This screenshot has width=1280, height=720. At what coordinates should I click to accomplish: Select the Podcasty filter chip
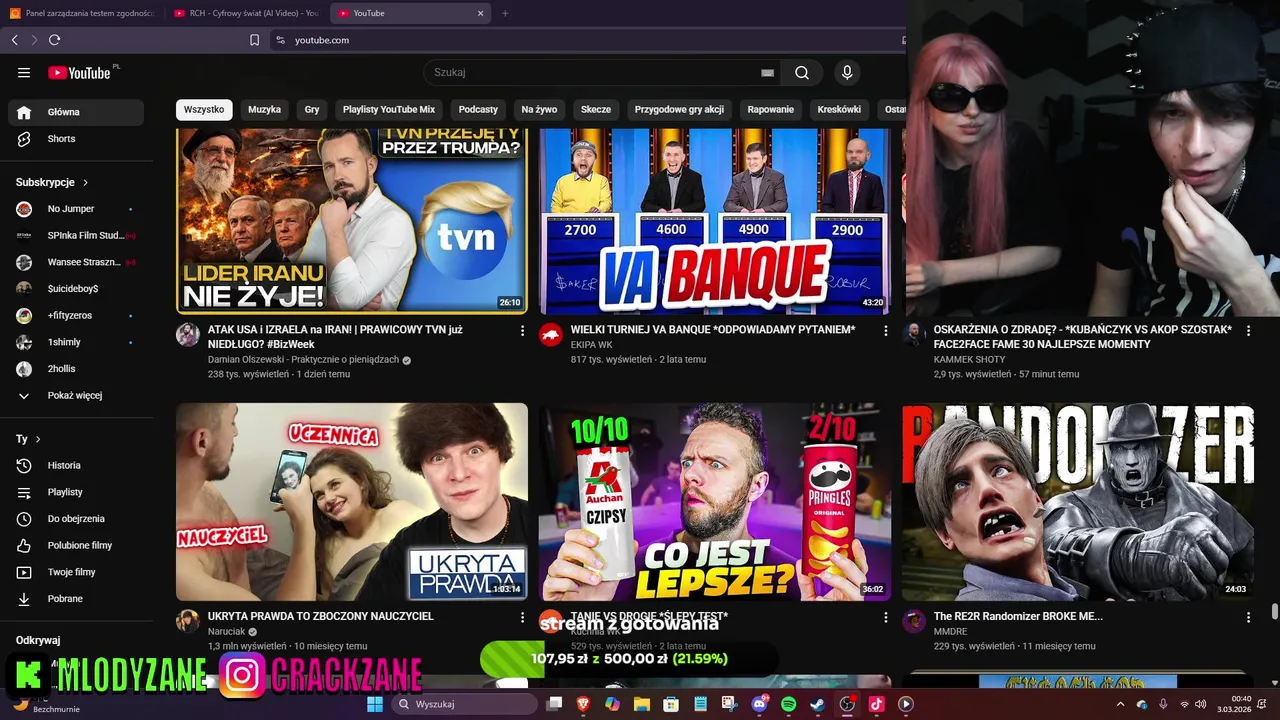478,110
